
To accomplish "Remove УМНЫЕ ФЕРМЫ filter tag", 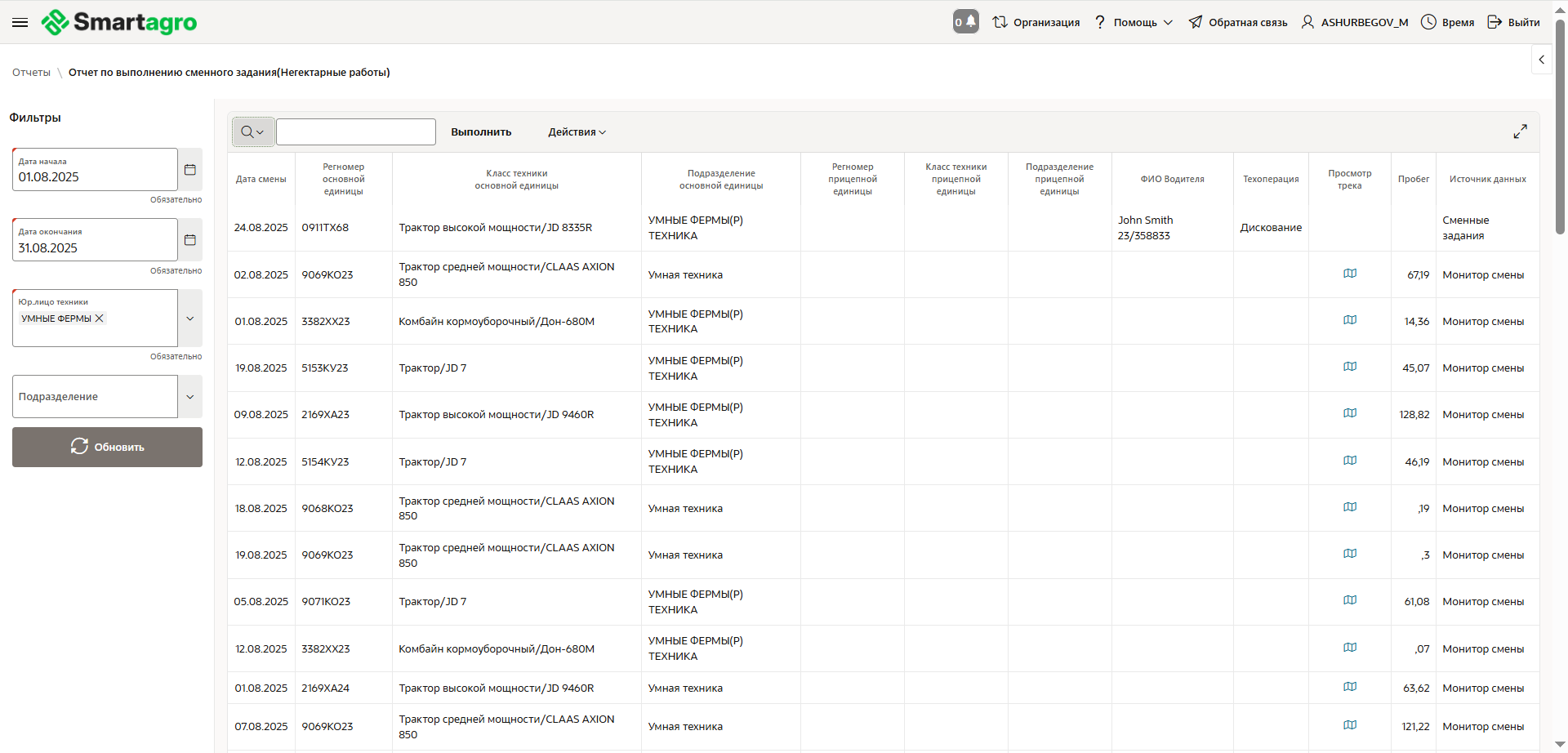I will [100, 319].
